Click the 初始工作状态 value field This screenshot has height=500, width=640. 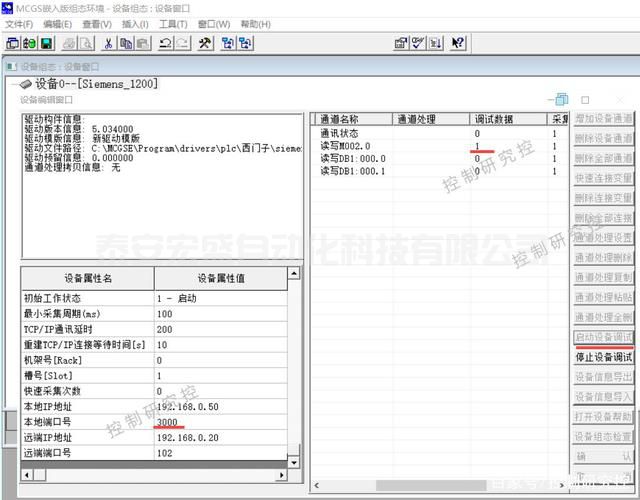pos(220,299)
